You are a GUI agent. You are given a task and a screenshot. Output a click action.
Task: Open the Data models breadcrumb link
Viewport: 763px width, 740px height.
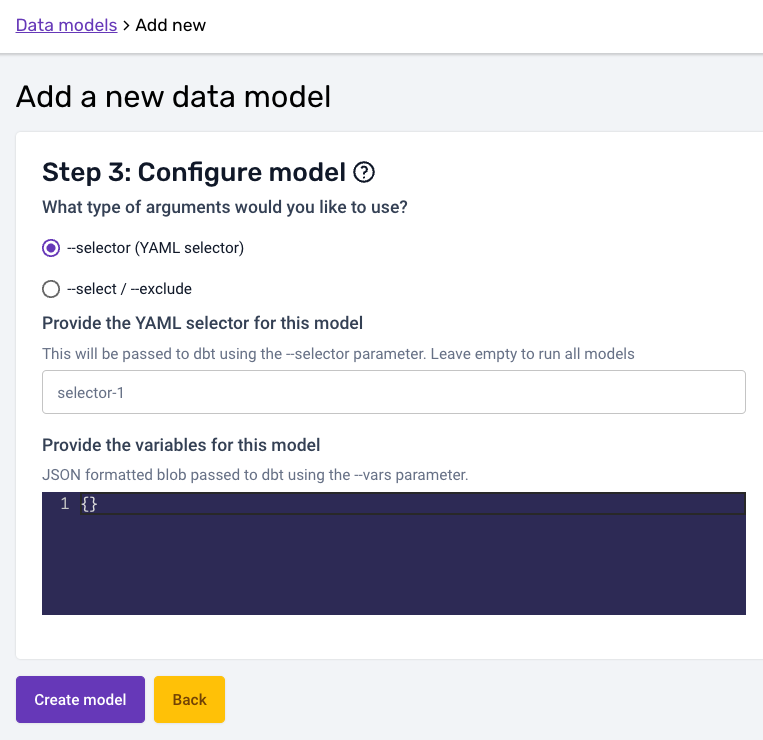coord(66,25)
